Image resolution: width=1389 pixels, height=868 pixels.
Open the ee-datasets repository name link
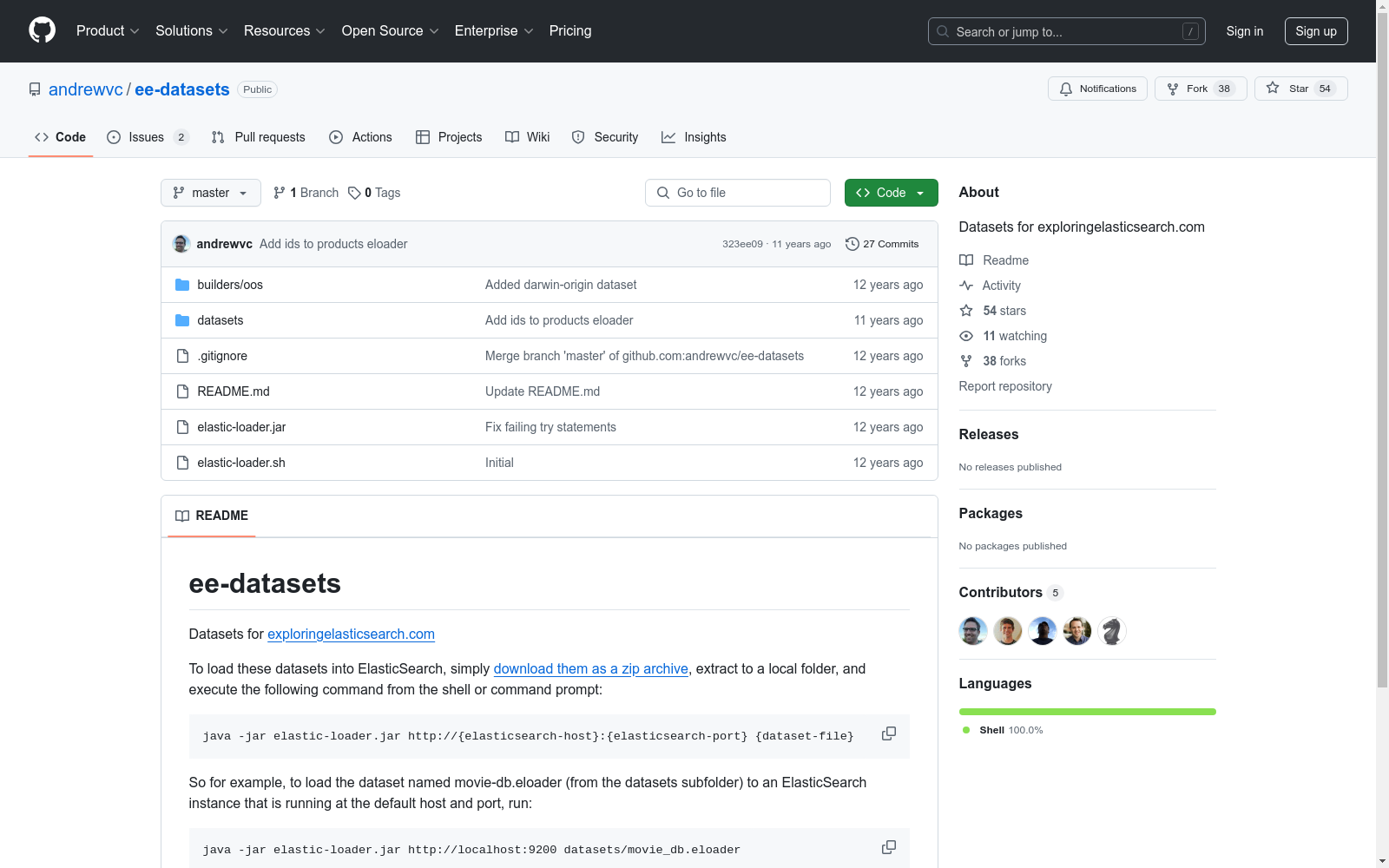(x=182, y=89)
